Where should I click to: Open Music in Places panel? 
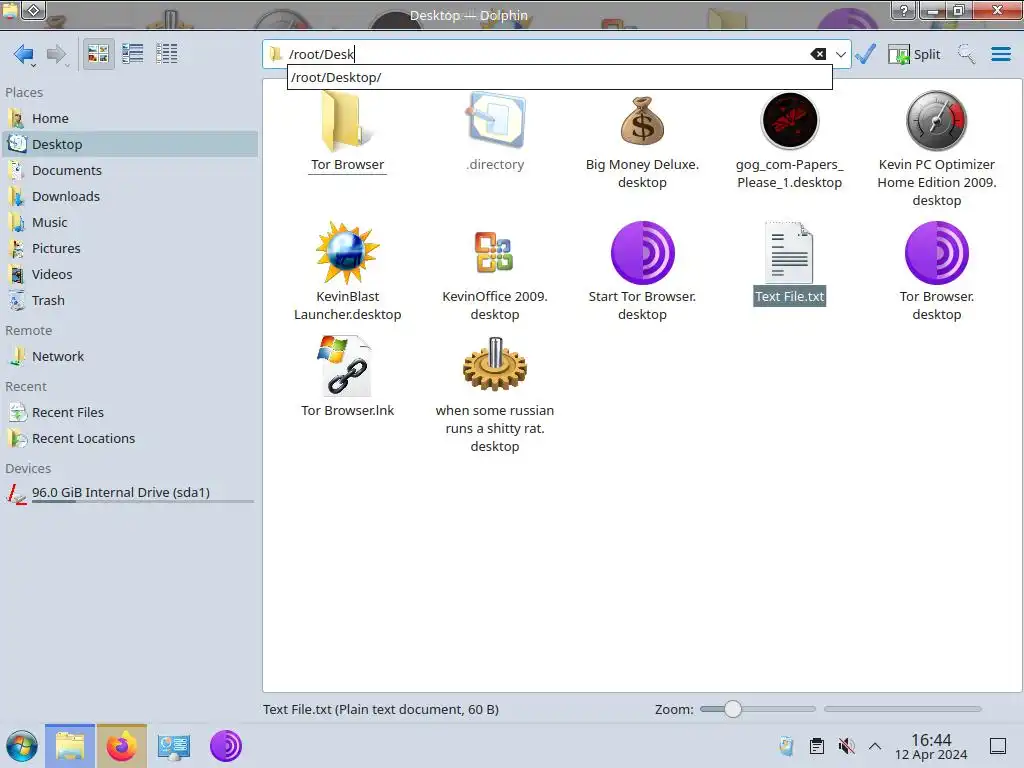[130, 223]
